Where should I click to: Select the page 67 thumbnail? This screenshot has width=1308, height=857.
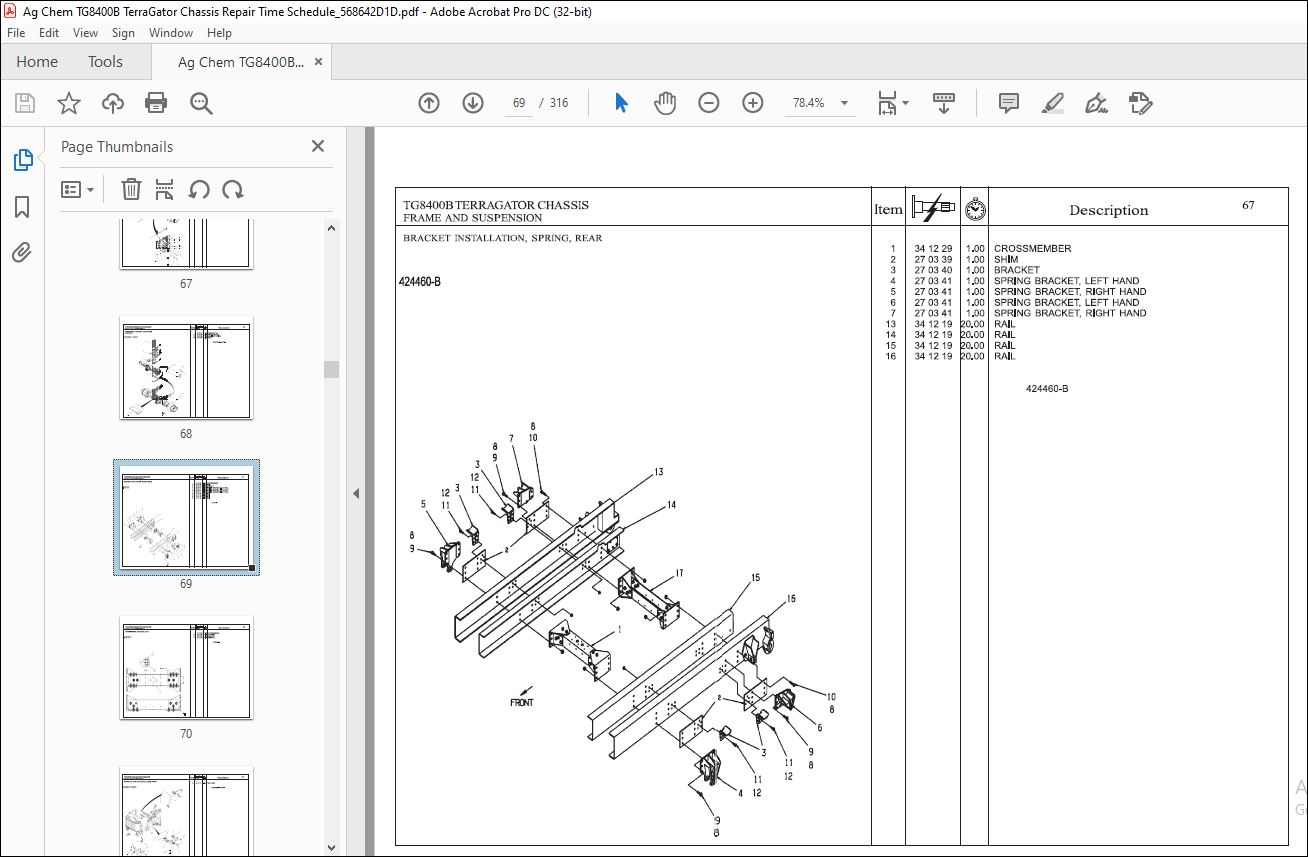(x=186, y=244)
